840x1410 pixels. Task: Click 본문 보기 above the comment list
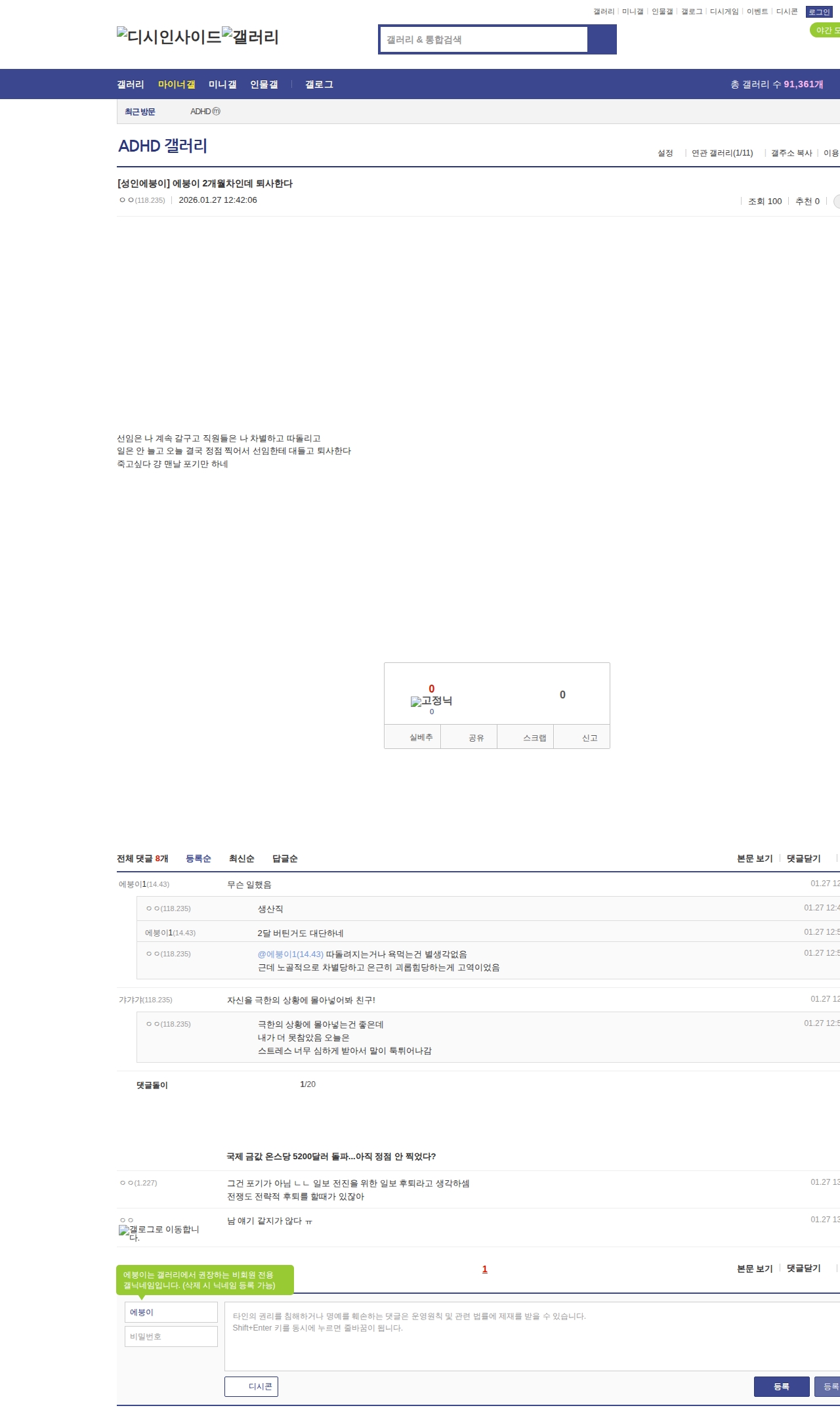point(755,859)
